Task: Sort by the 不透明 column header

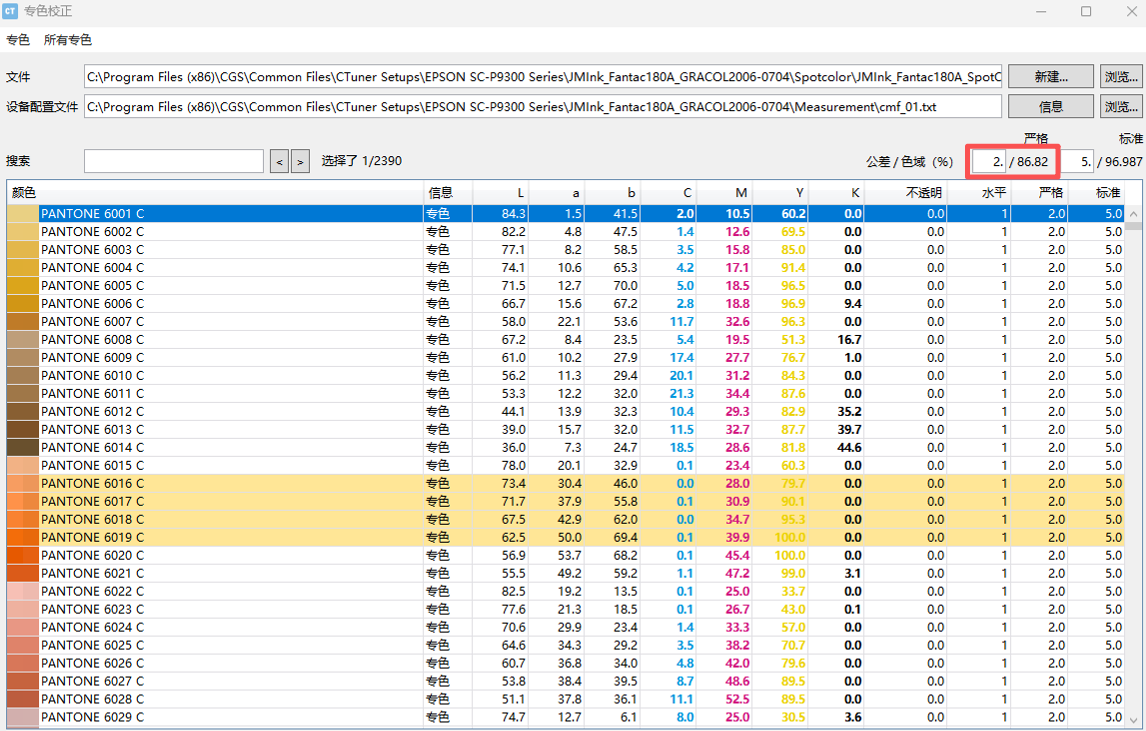Action: point(906,192)
